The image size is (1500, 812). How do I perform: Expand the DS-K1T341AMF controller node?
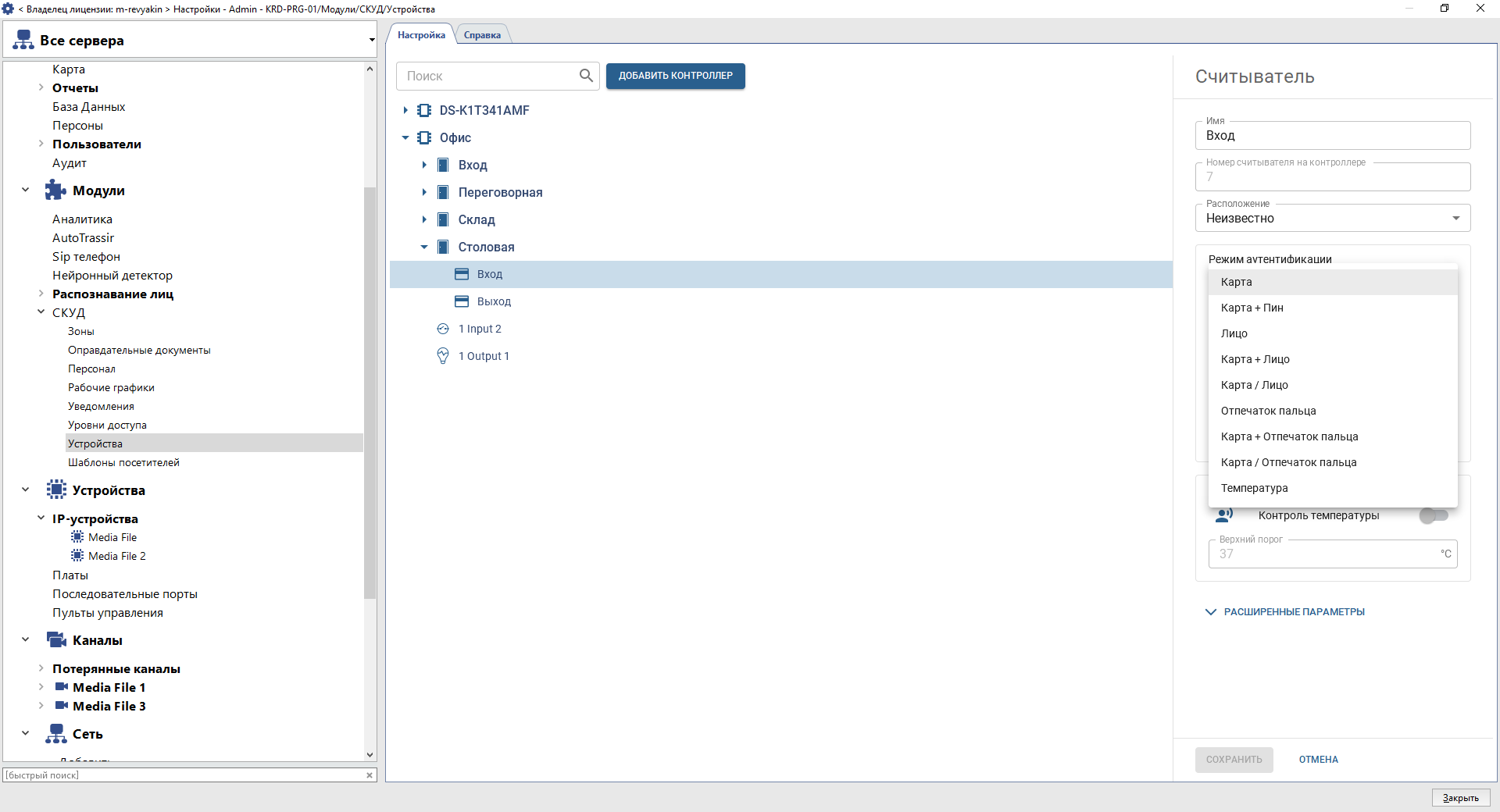click(x=405, y=111)
